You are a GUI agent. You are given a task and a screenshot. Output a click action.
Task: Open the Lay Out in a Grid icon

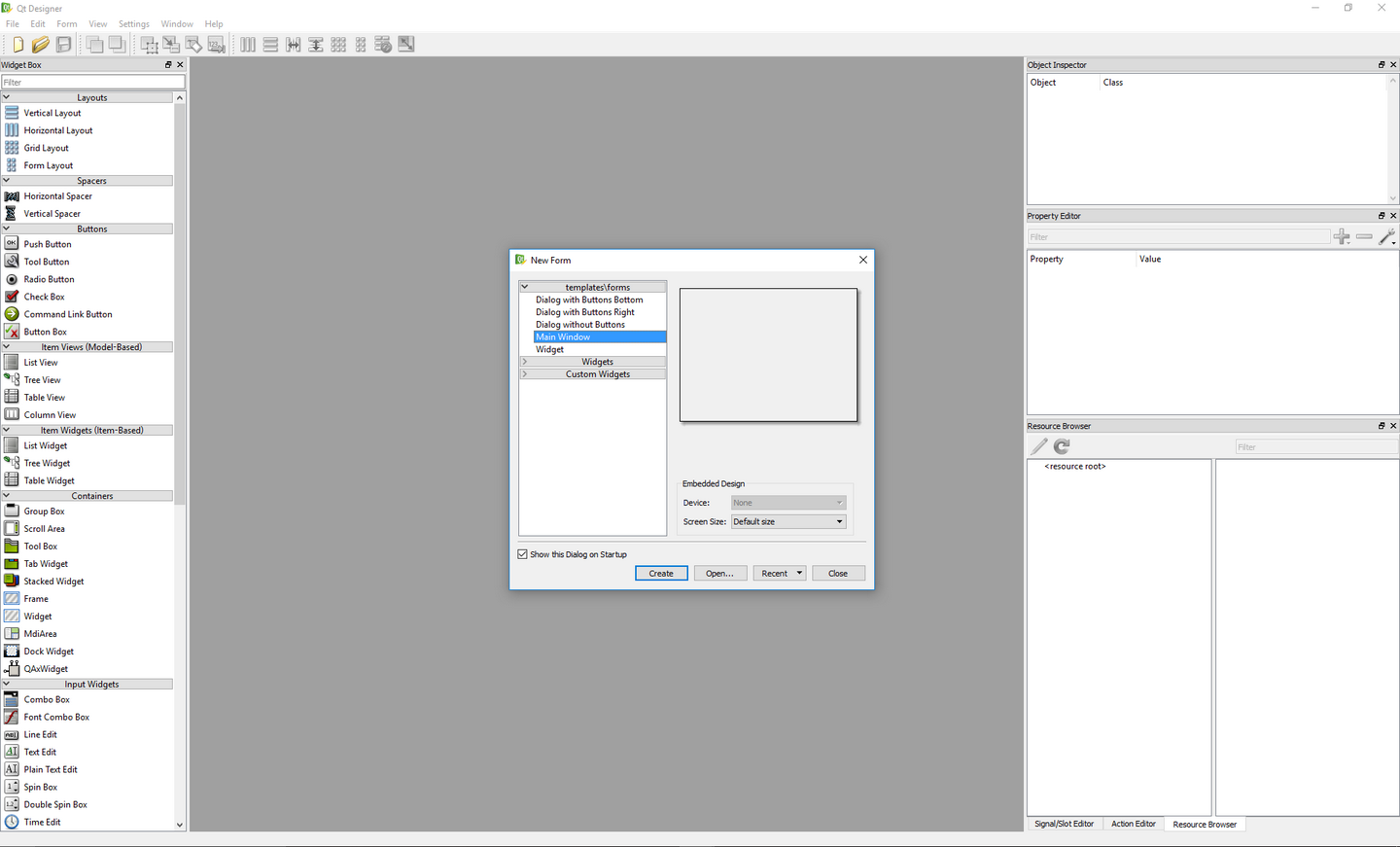pyautogui.click(x=337, y=44)
